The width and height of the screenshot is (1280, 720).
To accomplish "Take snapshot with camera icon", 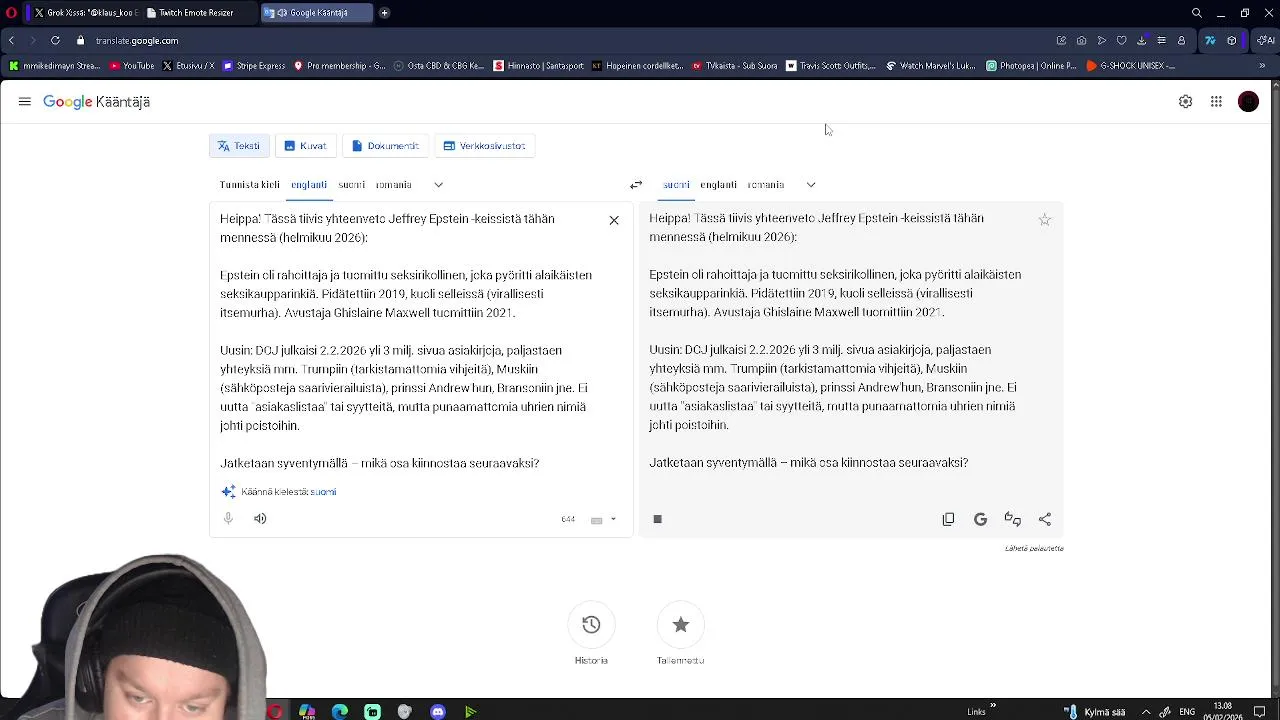I will 1081,41.
